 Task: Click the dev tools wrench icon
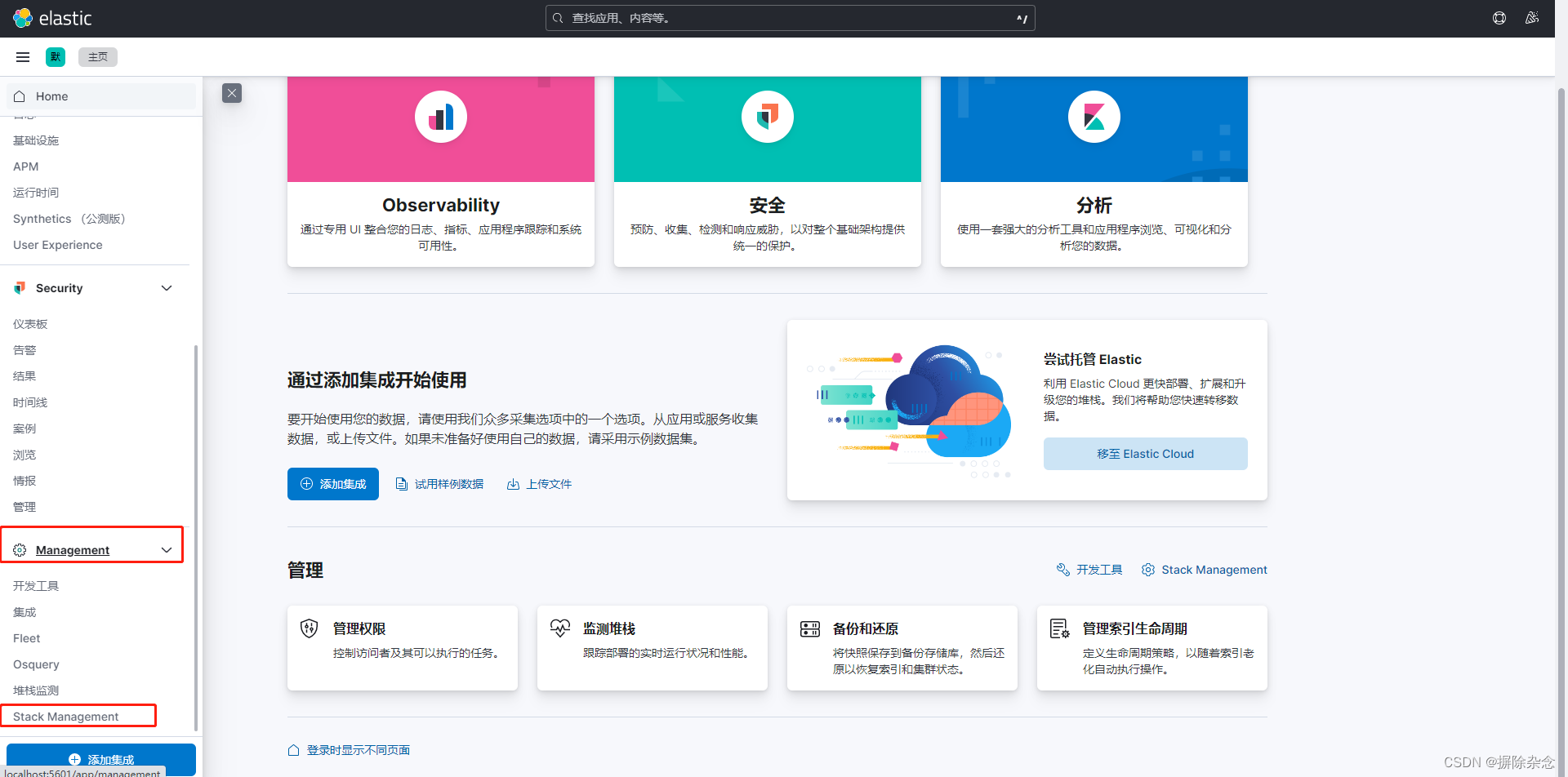coord(1063,570)
